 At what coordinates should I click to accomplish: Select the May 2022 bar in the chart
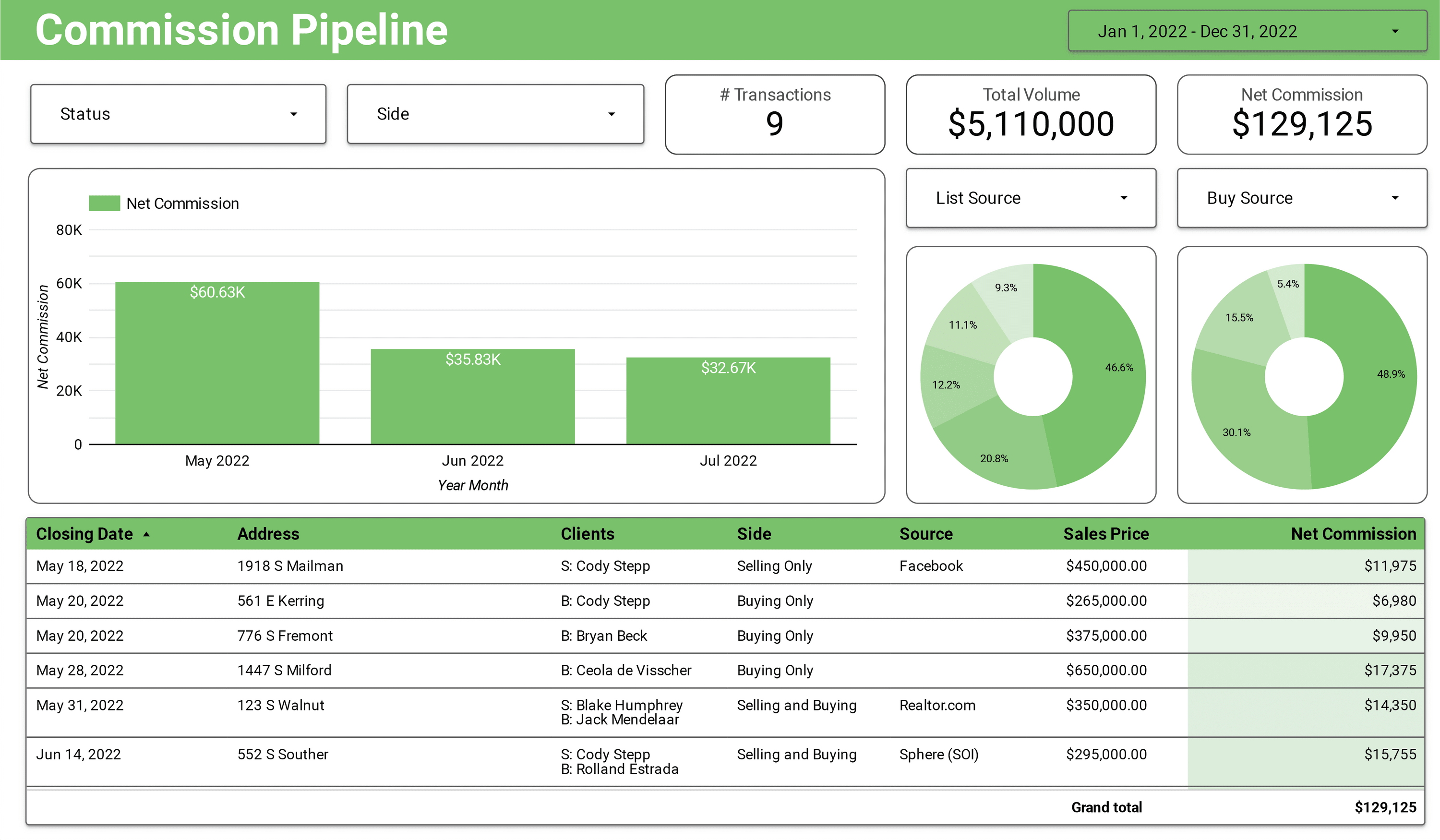(x=218, y=360)
